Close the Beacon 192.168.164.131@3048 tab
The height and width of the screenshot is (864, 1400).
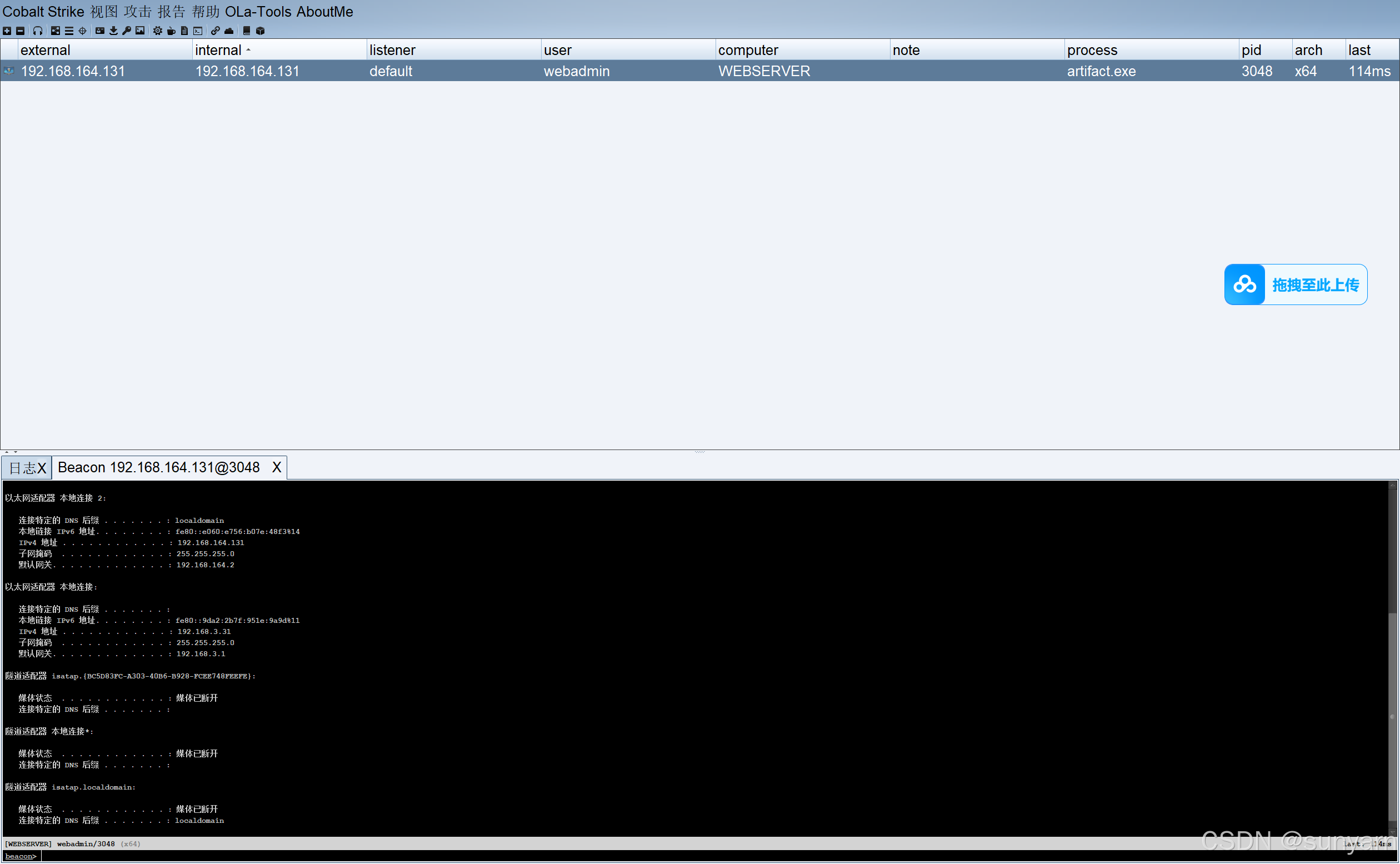click(277, 467)
